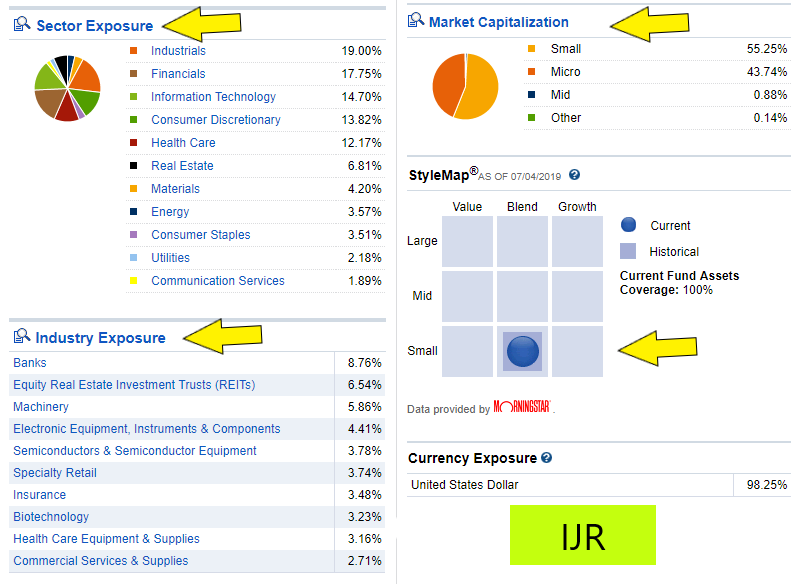Image resolution: width=799 pixels, height=584 pixels.
Task: Click the blue Current marker in StyleMap
Action: pyautogui.click(x=523, y=351)
